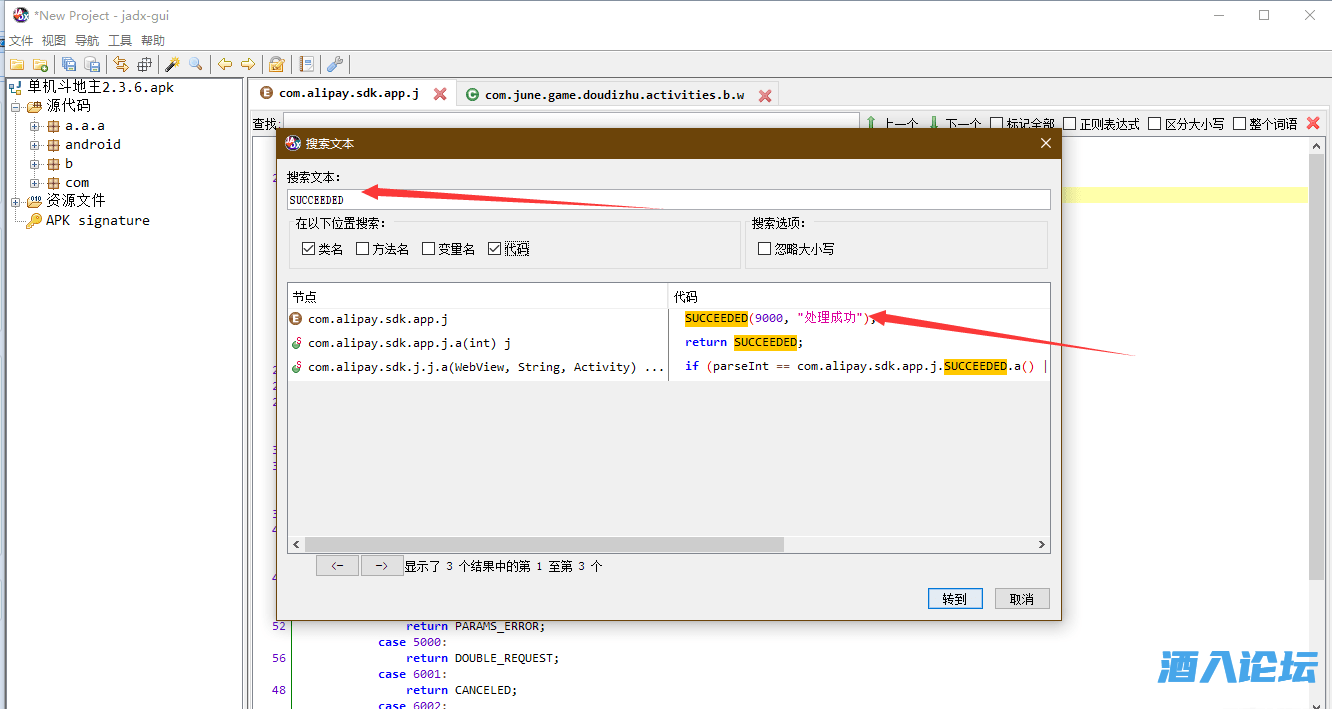Click the Open file folder icon

coord(17,64)
